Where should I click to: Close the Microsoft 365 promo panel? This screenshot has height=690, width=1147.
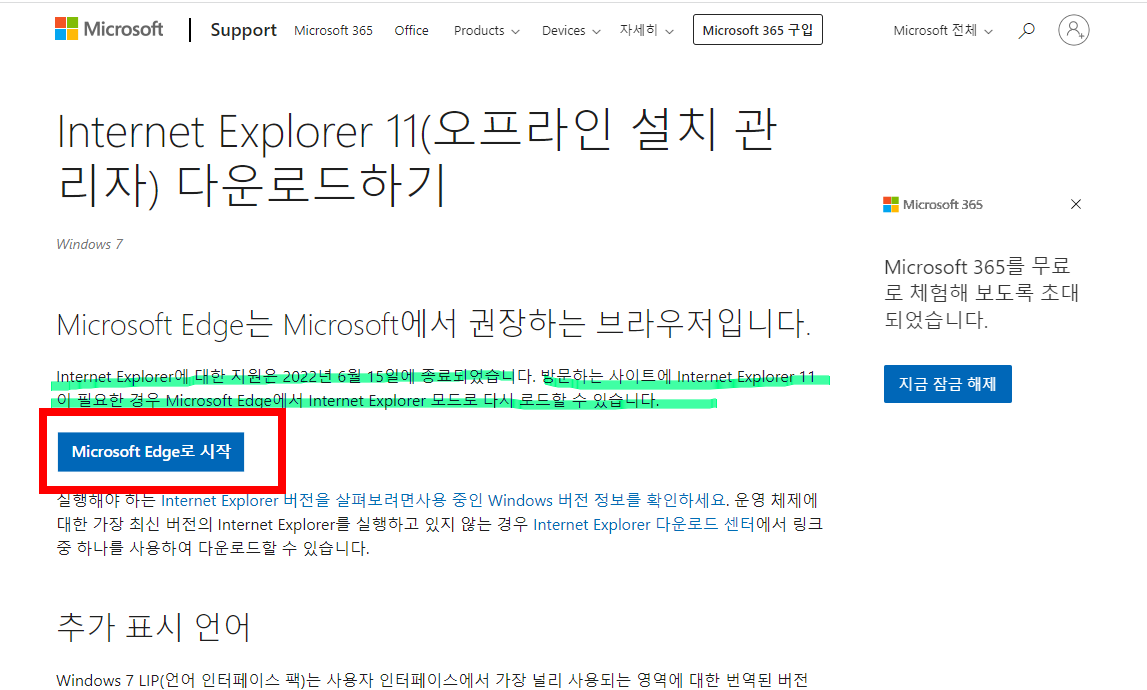click(x=1075, y=204)
